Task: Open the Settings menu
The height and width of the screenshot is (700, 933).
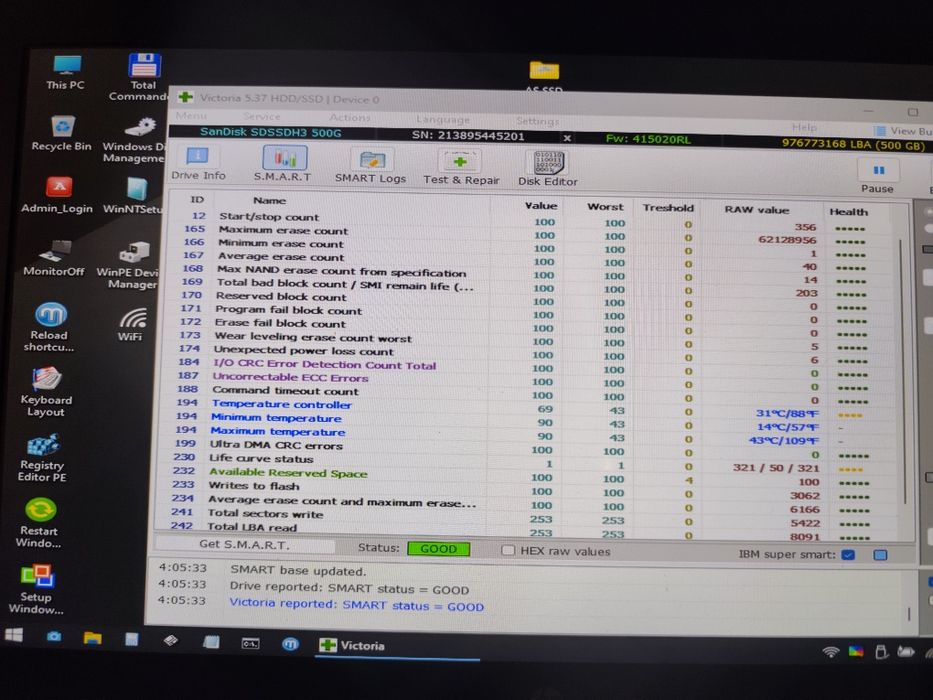Action: click(537, 121)
